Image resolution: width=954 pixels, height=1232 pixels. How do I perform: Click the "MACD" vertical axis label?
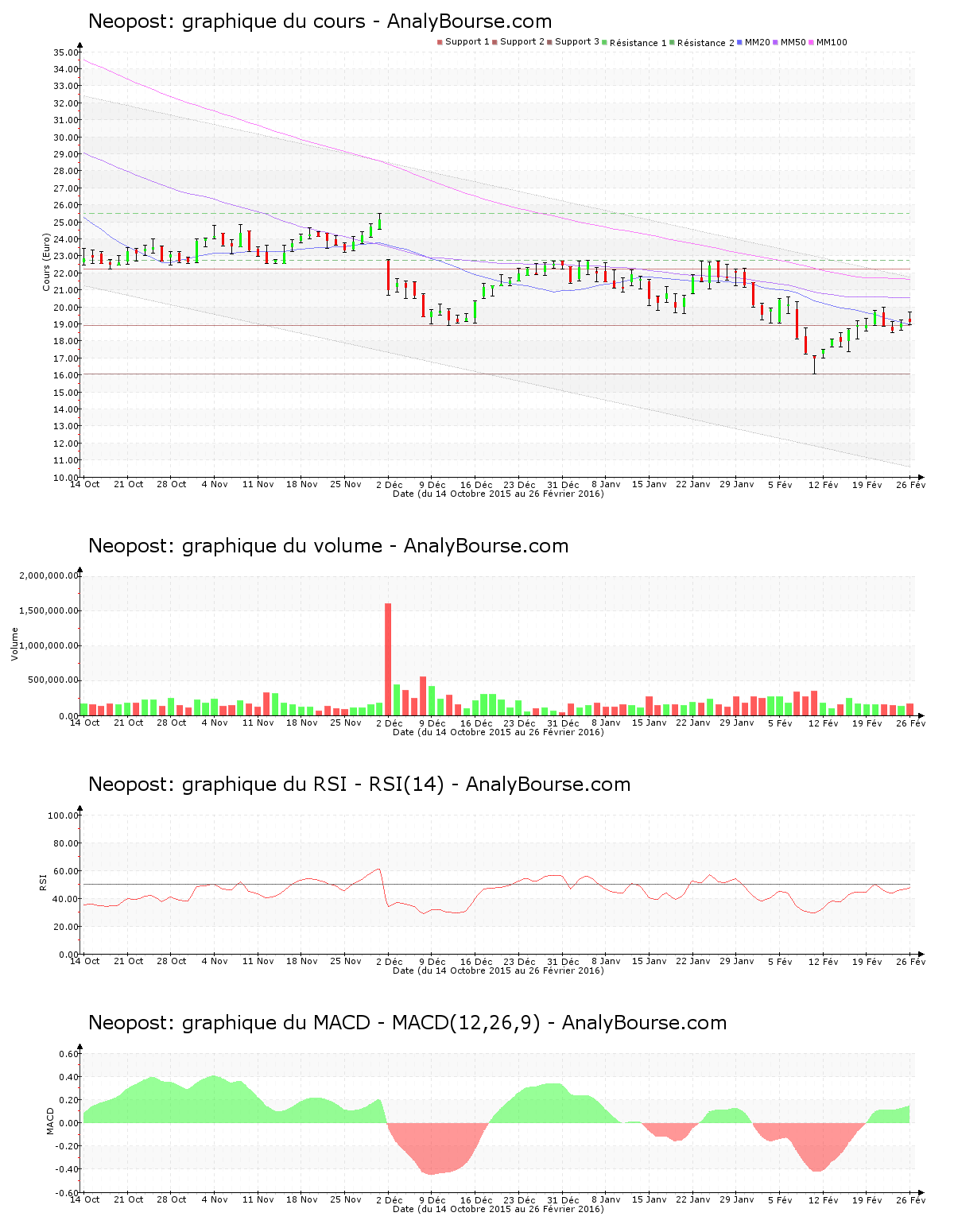(x=50, y=1121)
